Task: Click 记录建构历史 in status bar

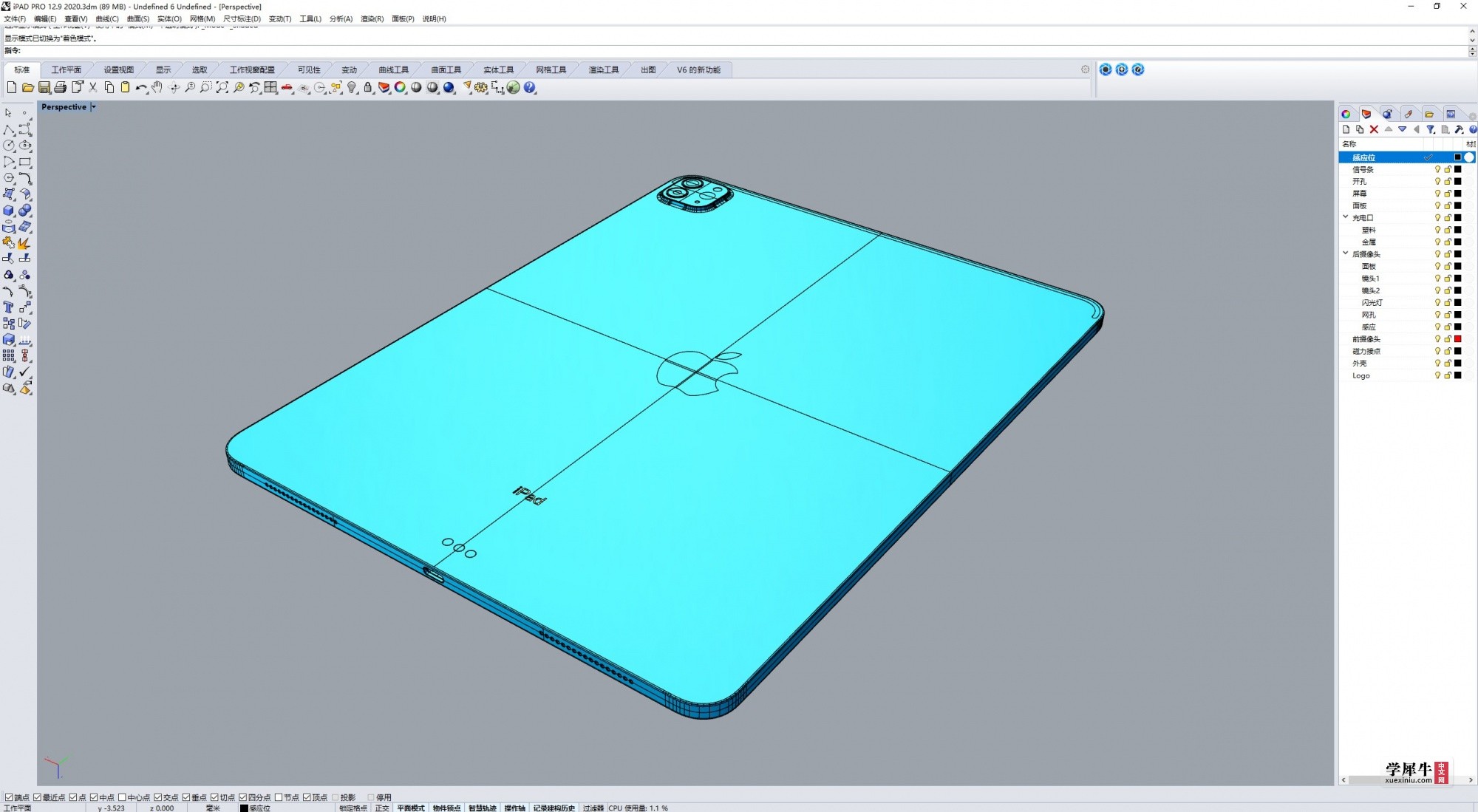Action: (x=554, y=808)
